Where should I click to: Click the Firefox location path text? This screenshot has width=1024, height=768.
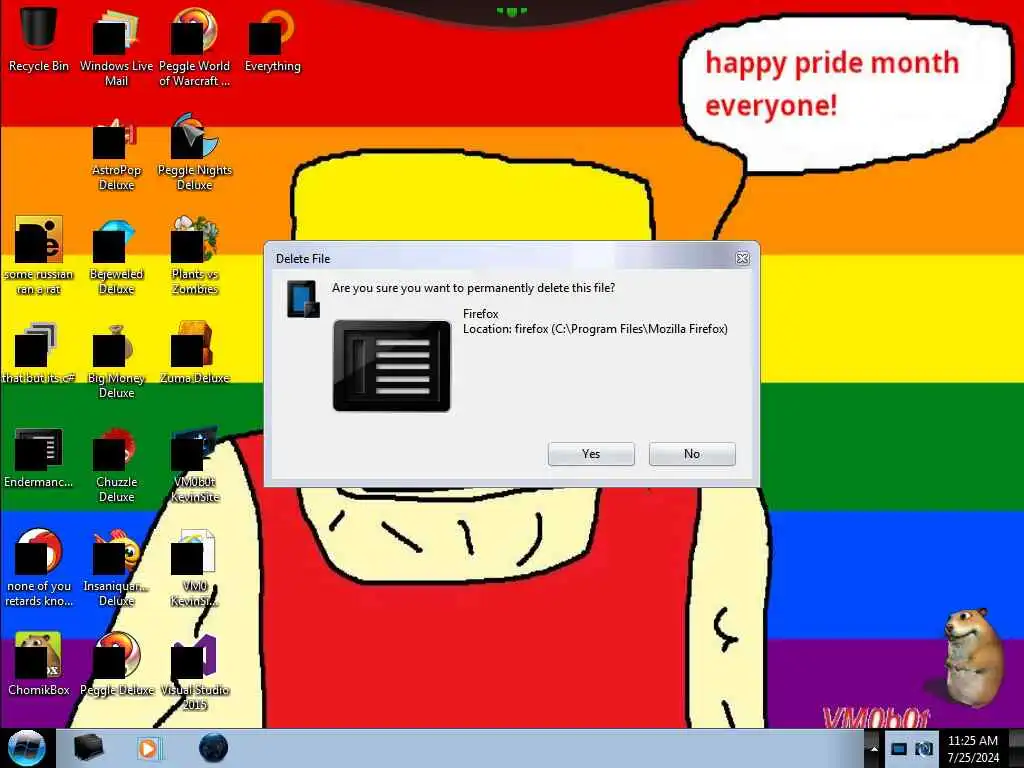[x=595, y=329]
